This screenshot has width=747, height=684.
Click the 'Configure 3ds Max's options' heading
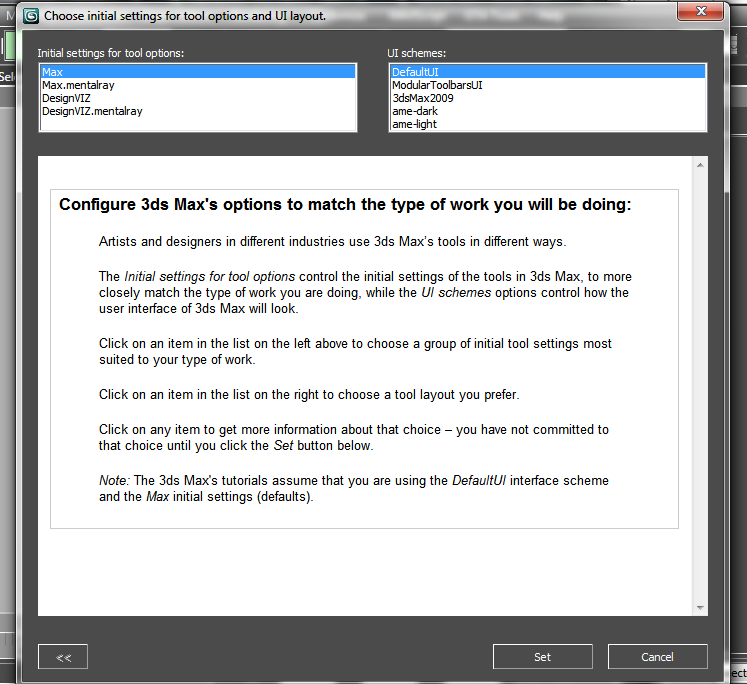coord(345,205)
